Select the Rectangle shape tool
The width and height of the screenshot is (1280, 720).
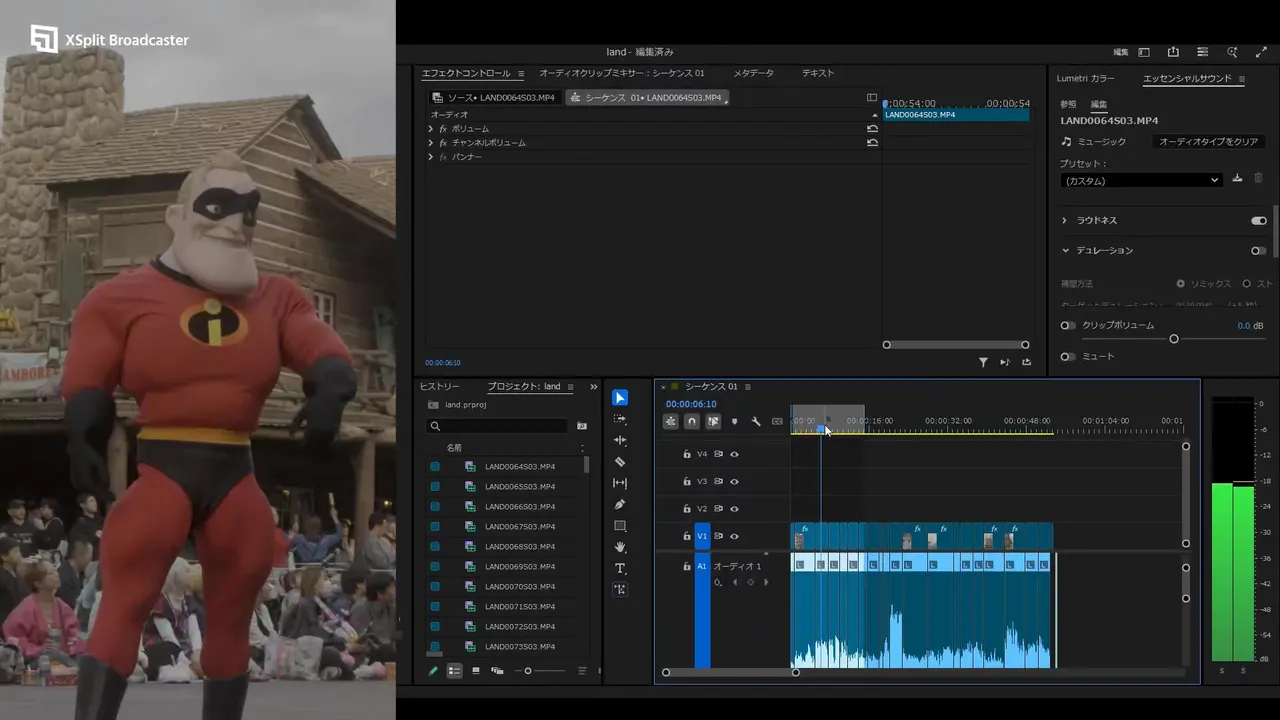[620, 526]
